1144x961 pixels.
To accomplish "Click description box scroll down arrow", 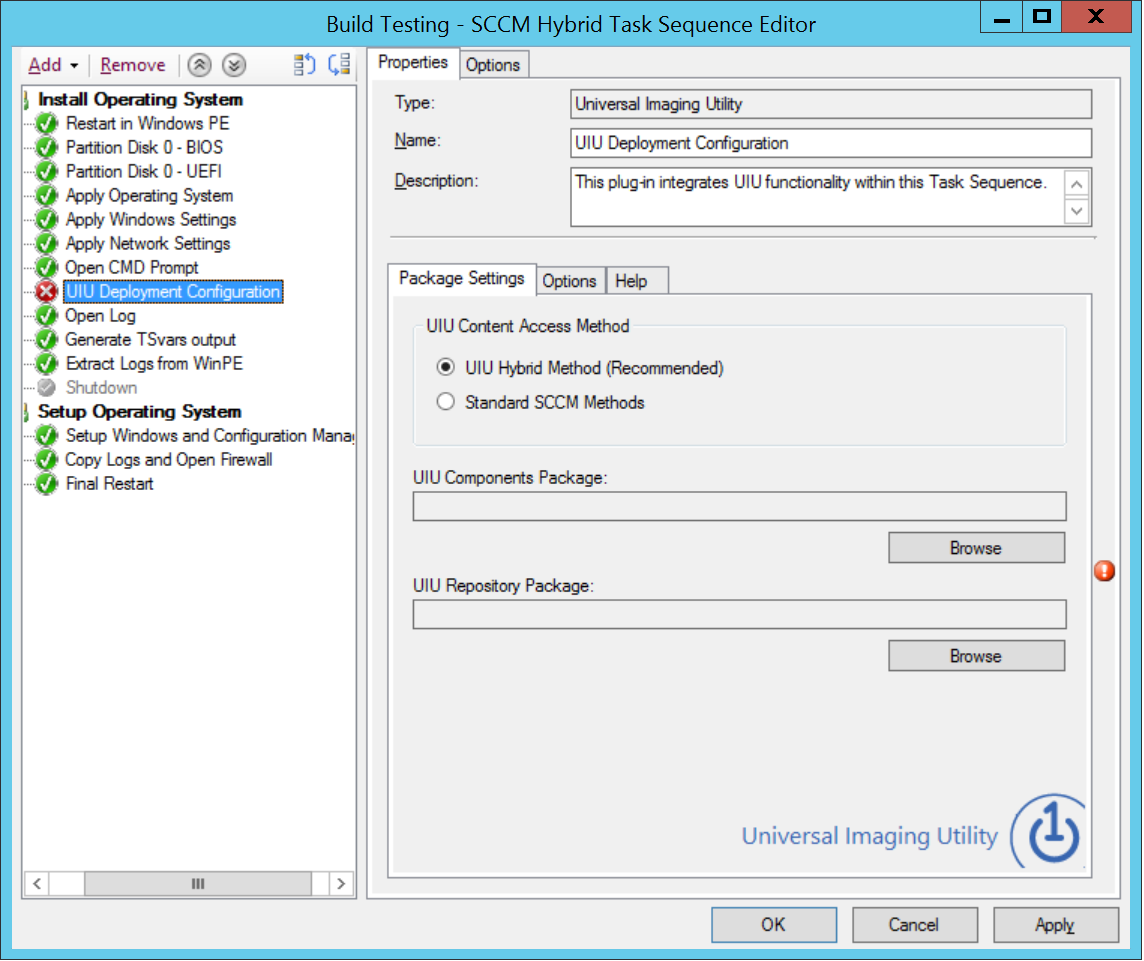I will [1077, 211].
